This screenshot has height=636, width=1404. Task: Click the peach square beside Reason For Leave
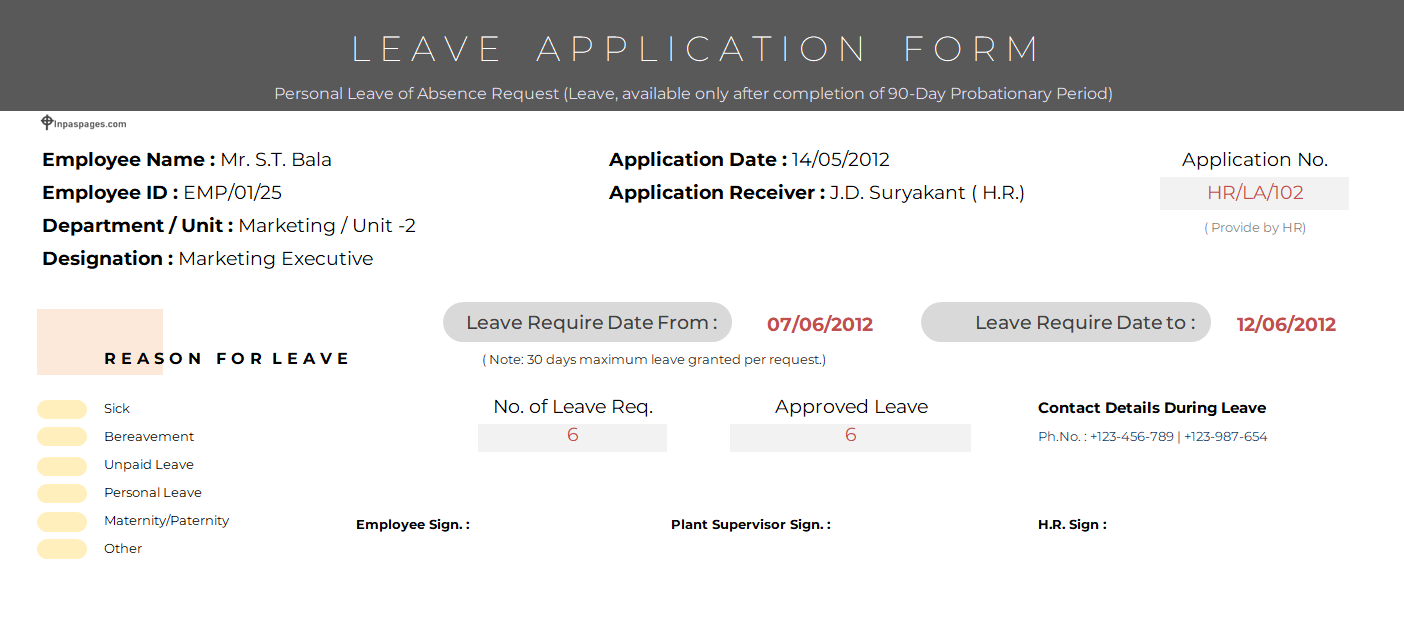pos(99,341)
